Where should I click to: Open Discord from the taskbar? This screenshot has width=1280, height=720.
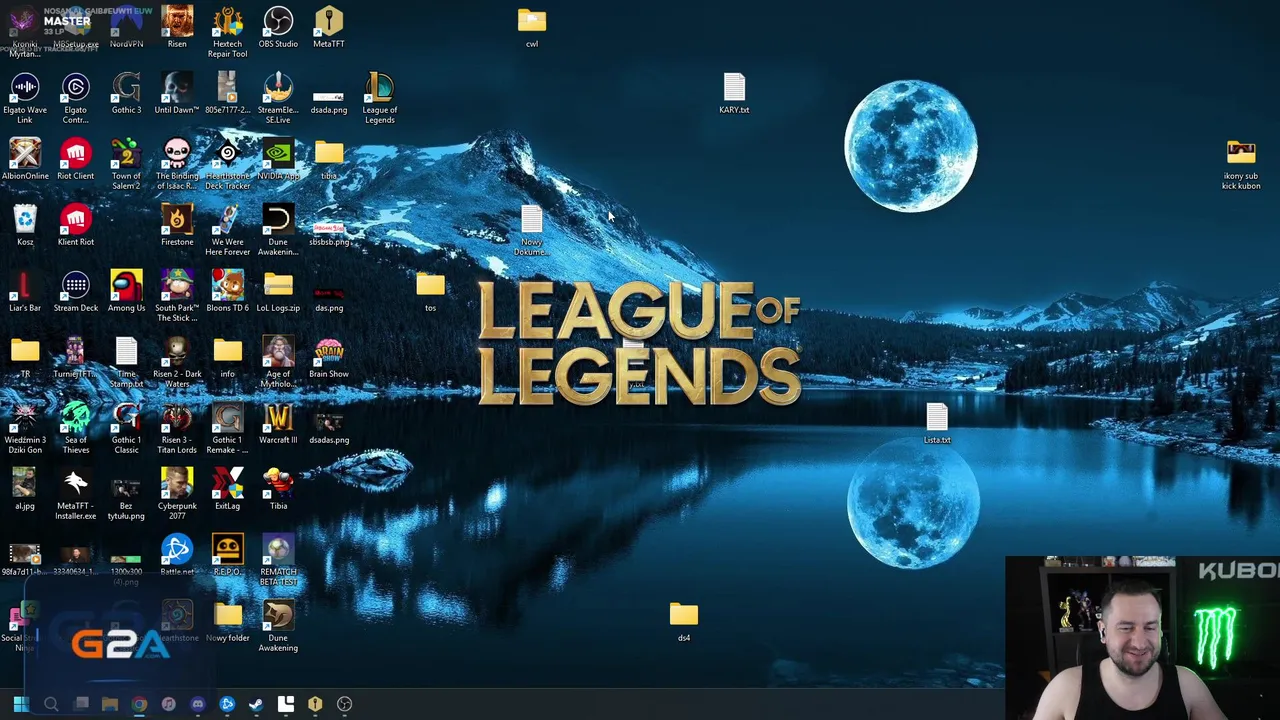[x=198, y=704]
